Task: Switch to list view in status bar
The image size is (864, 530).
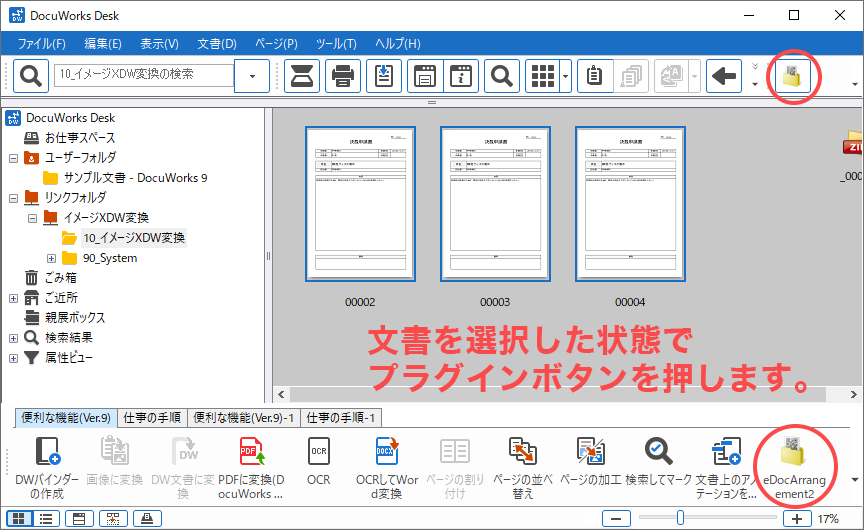Action: 46,518
